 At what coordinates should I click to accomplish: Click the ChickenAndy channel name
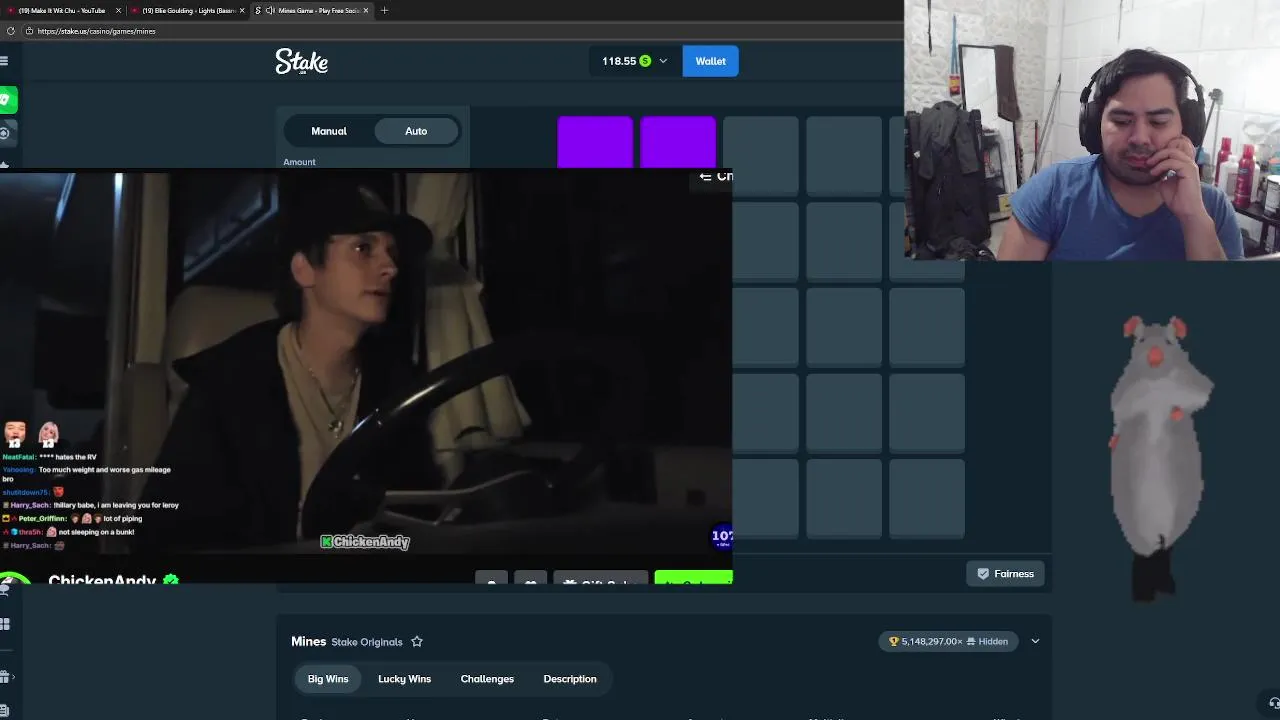[102, 580]
